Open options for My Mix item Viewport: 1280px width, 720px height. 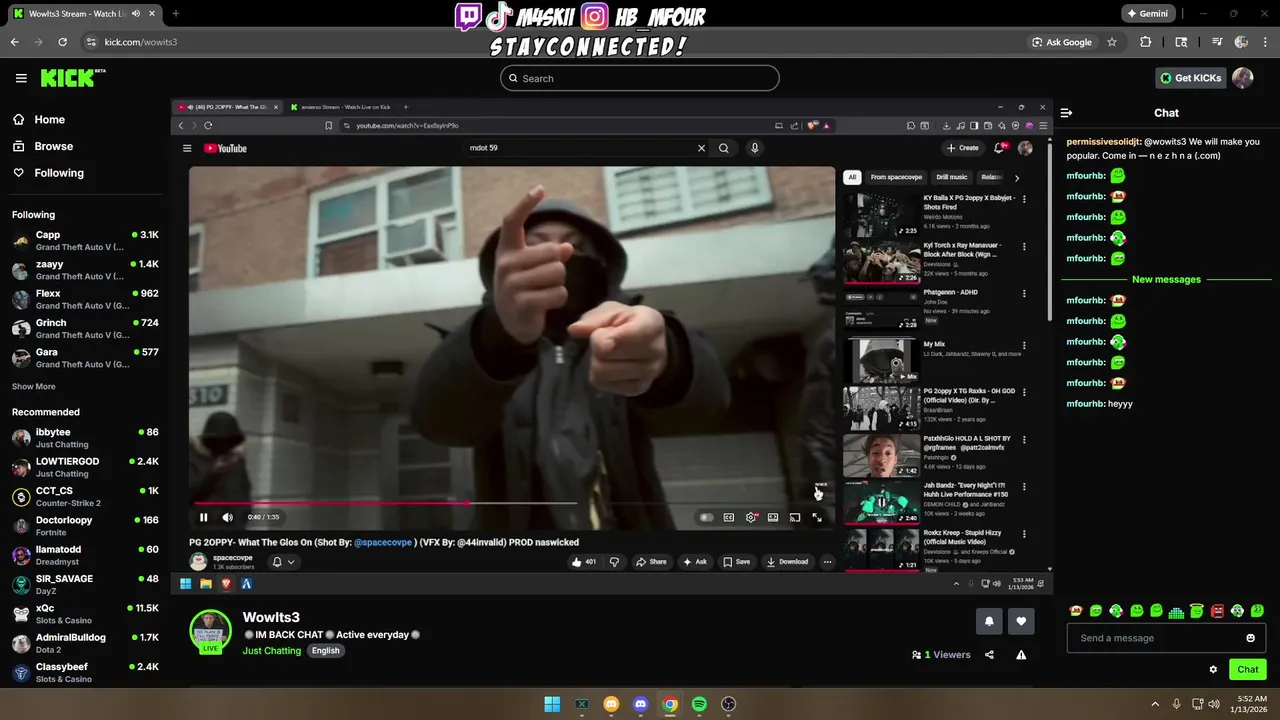1024,346
